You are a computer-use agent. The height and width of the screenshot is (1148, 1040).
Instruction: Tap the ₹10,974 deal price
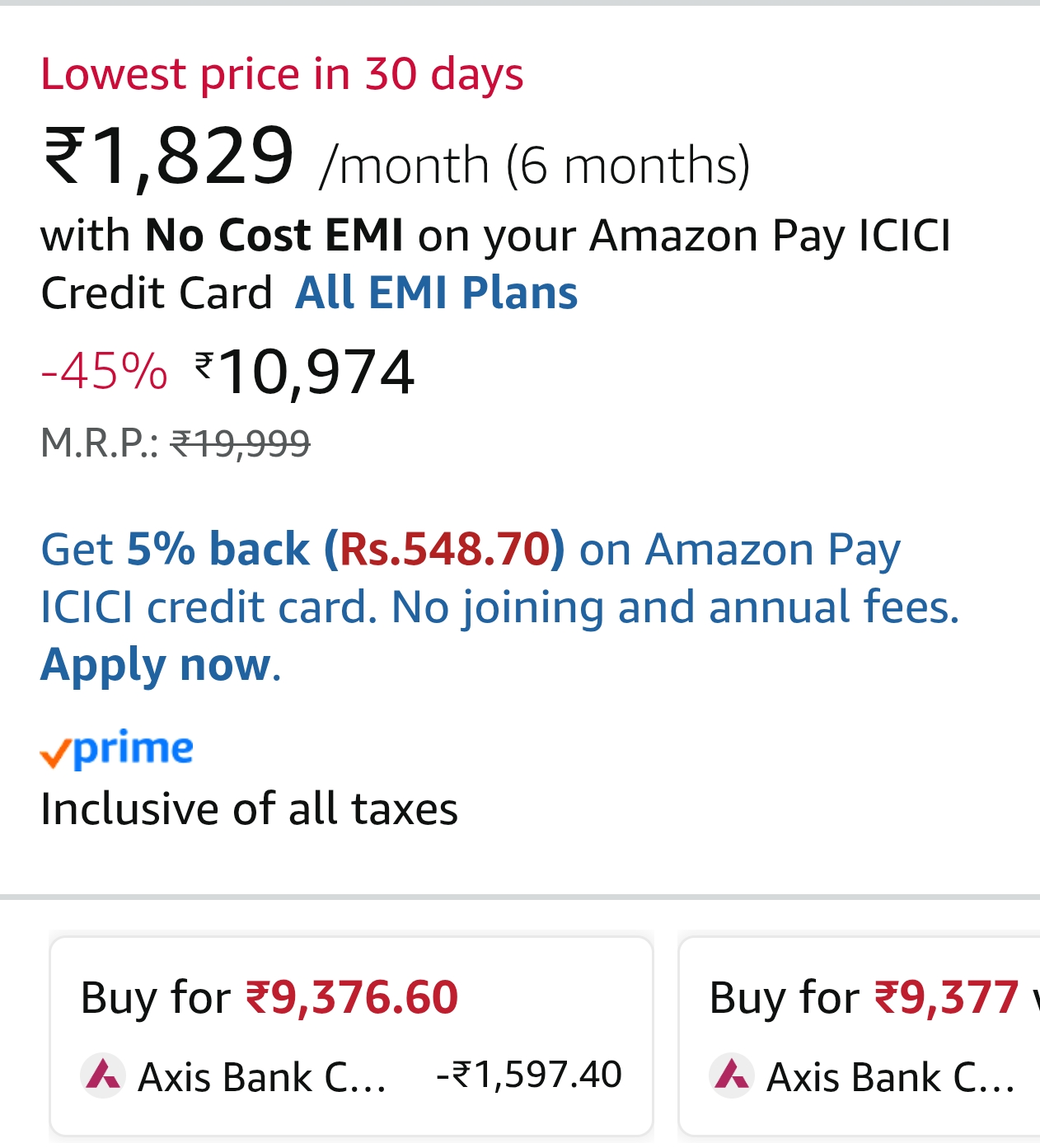coord(305,371)
